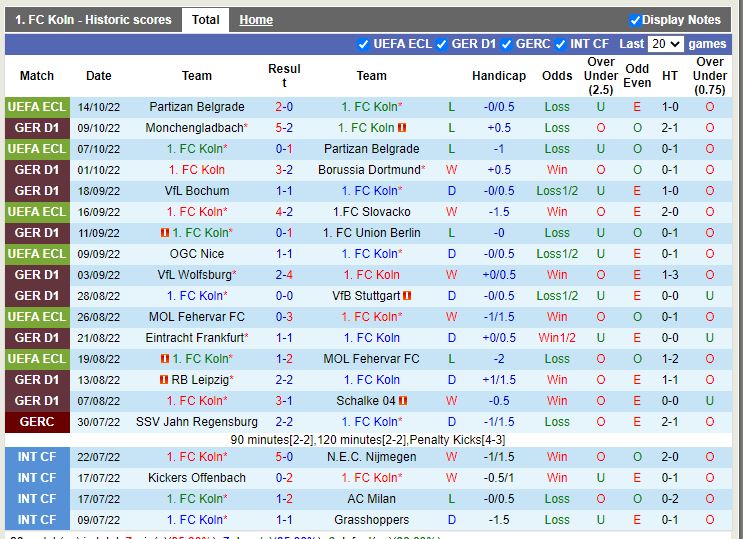
Task: Switch to the Total tab
Action: coord(205,20)
